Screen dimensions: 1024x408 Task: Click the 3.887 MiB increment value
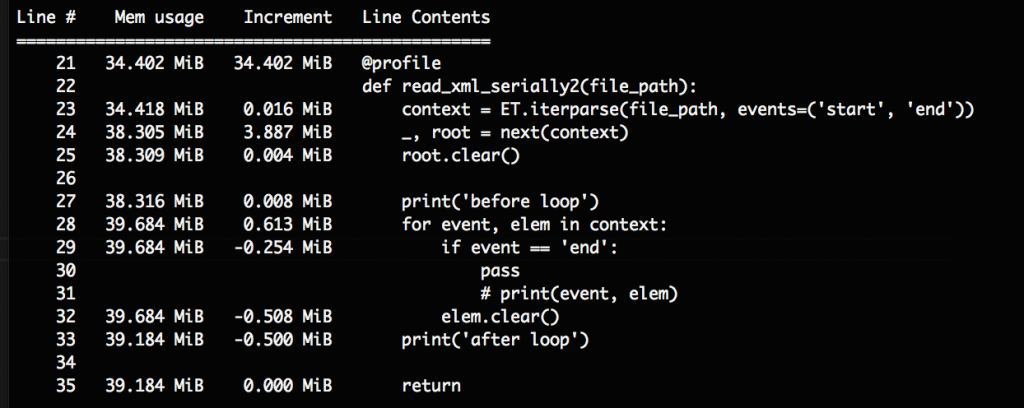pos(288,133)
